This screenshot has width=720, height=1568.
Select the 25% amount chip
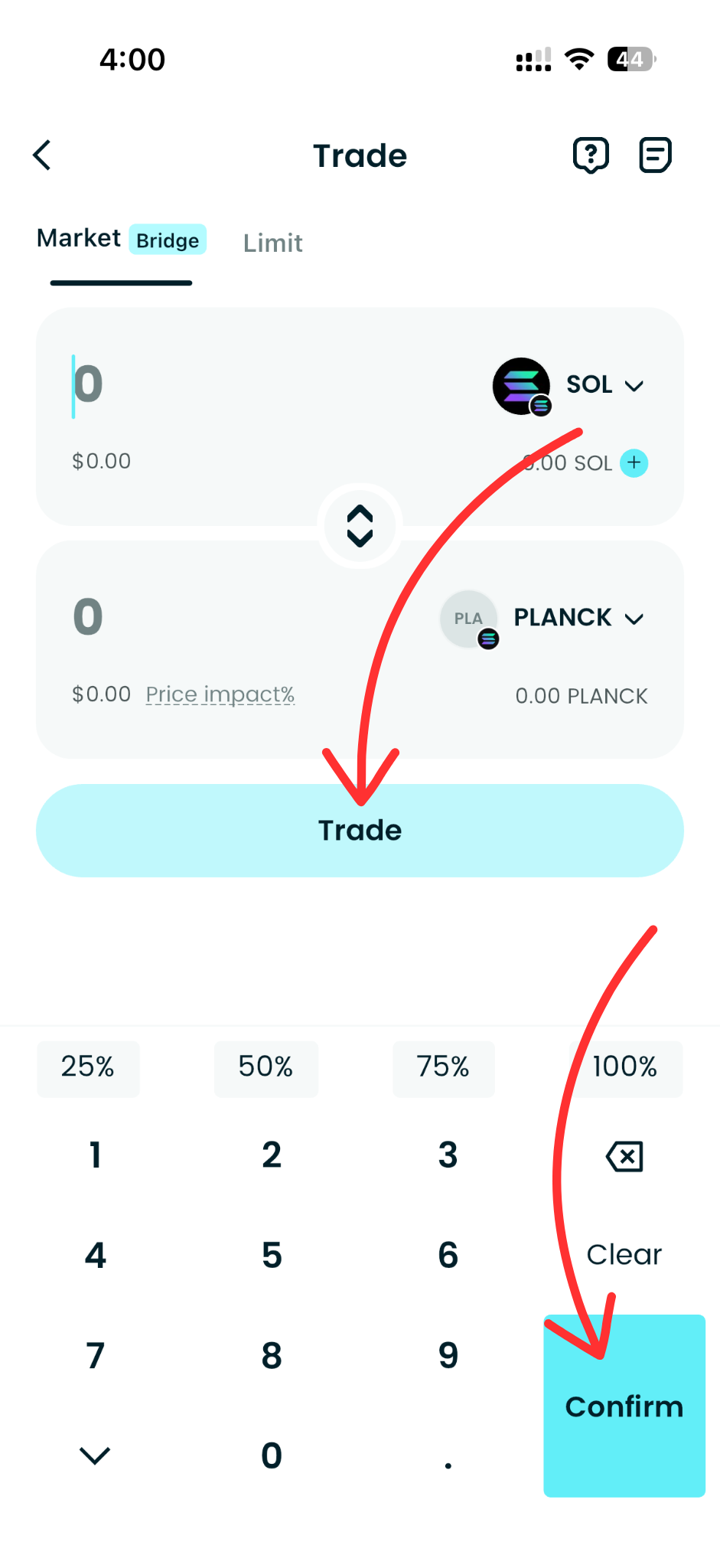[87, 1068]
